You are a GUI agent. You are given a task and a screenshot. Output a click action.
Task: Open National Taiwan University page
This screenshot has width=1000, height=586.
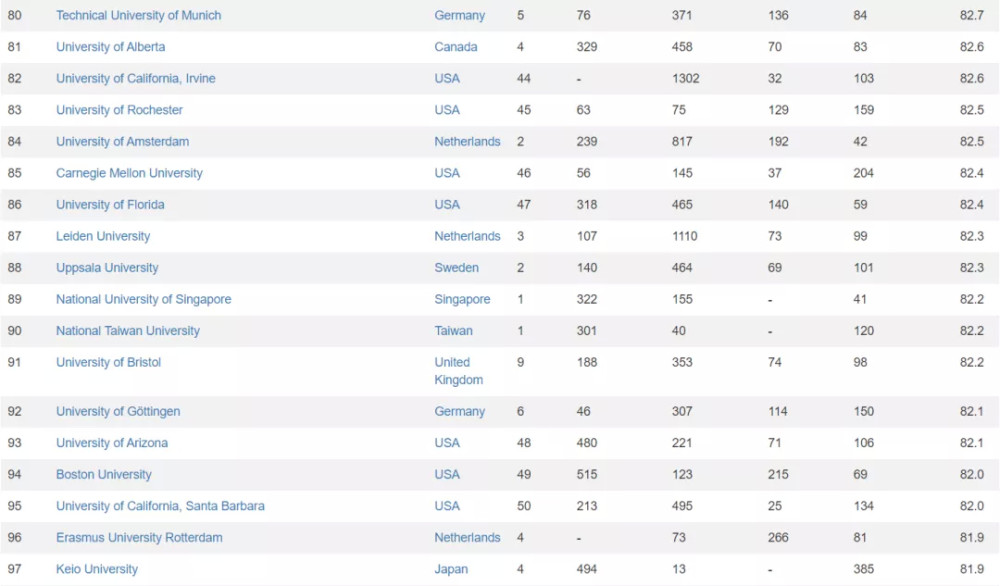128,331
